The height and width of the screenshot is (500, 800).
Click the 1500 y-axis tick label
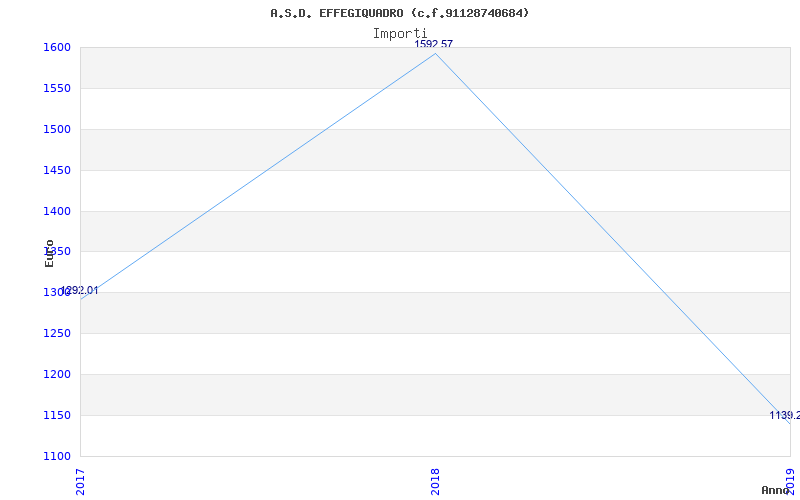[57, 129]
